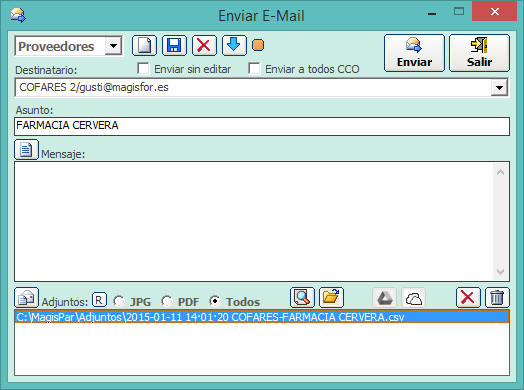Delete the attachments with the trash can icon
524x390 pixels.
[x=497, y=297]
